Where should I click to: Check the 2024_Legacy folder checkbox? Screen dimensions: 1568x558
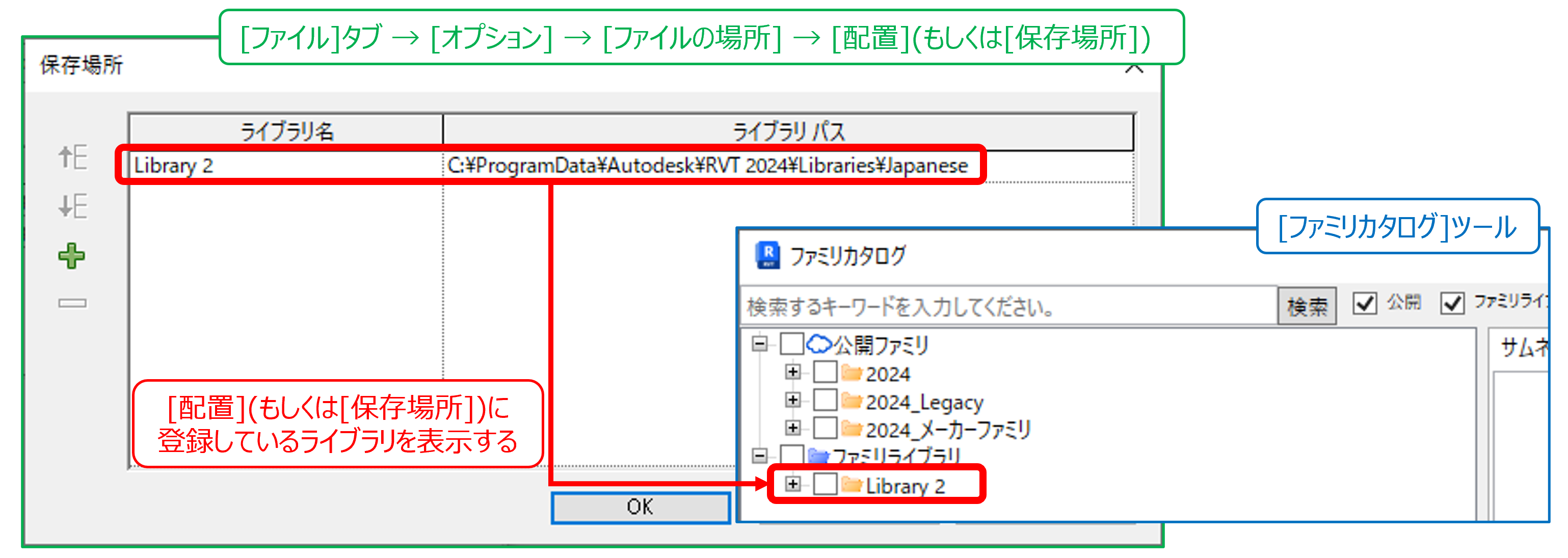tap(825, 401)
